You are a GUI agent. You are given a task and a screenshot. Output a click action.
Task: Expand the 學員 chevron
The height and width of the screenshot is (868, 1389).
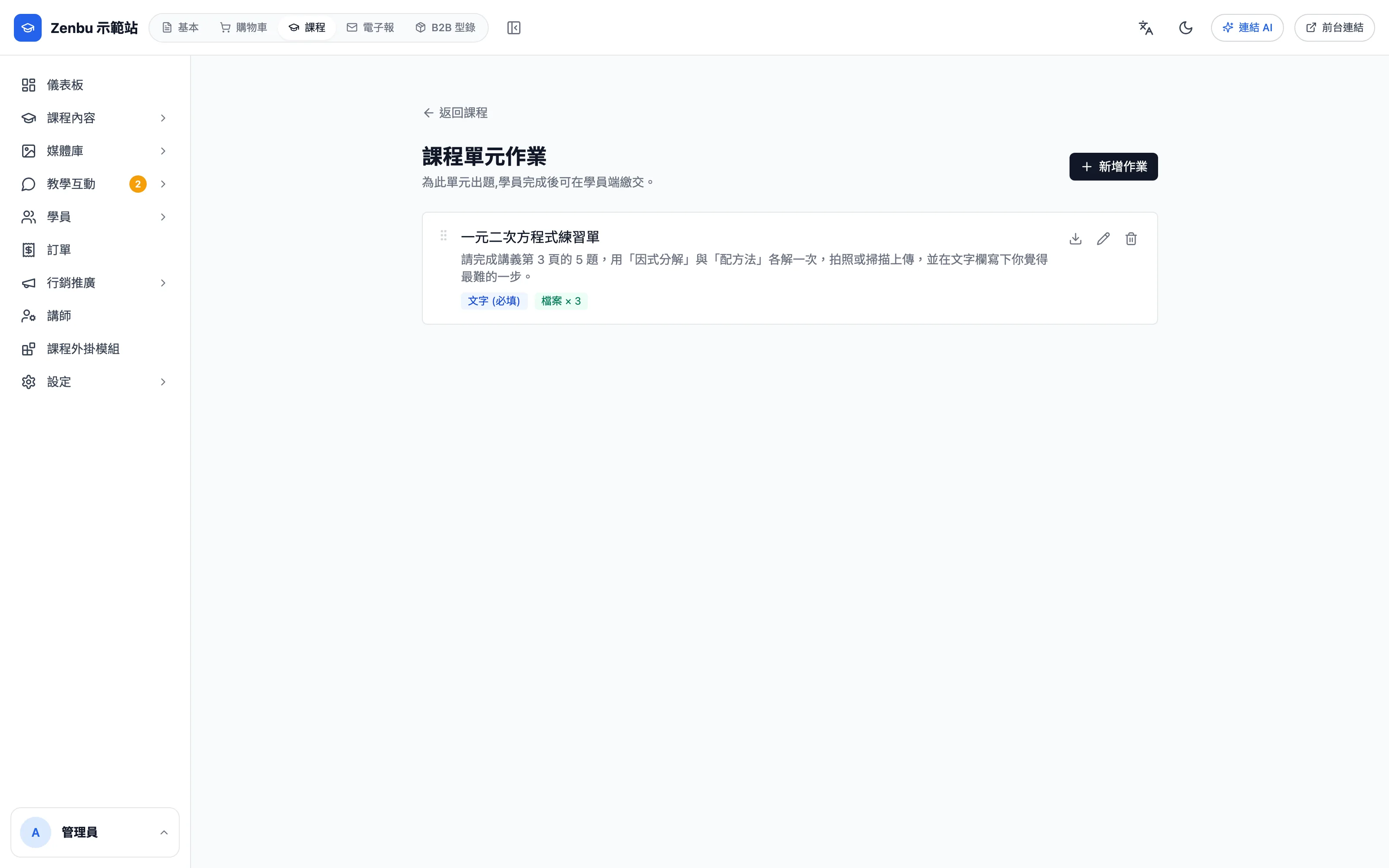click(163, 217)
